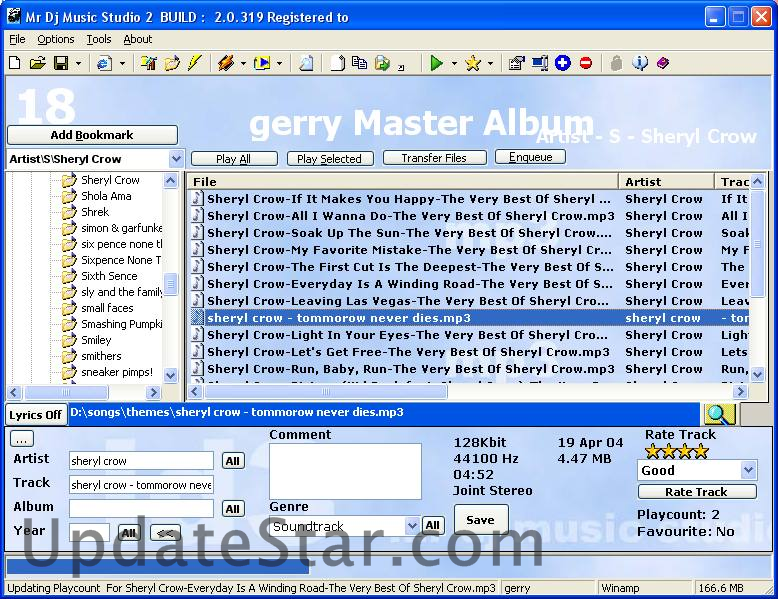Toggle the Lyrics Off button

(x=35, y=415)
